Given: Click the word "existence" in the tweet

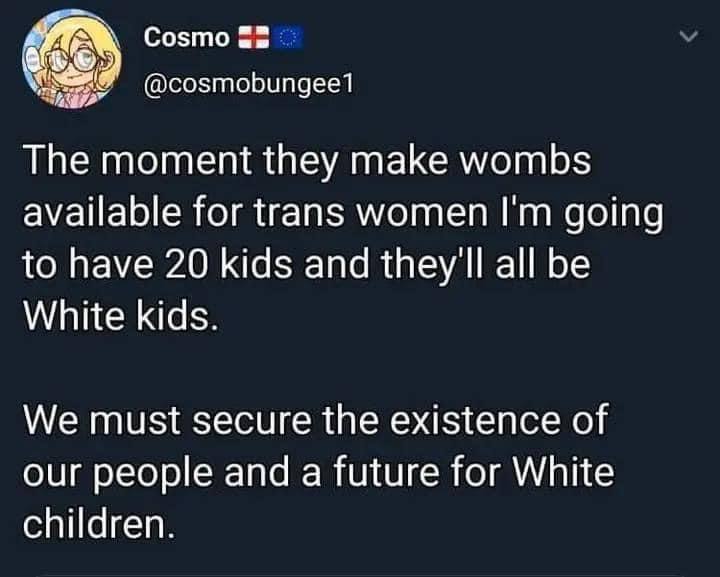Looking at the screenshot, I should point(474,420).
